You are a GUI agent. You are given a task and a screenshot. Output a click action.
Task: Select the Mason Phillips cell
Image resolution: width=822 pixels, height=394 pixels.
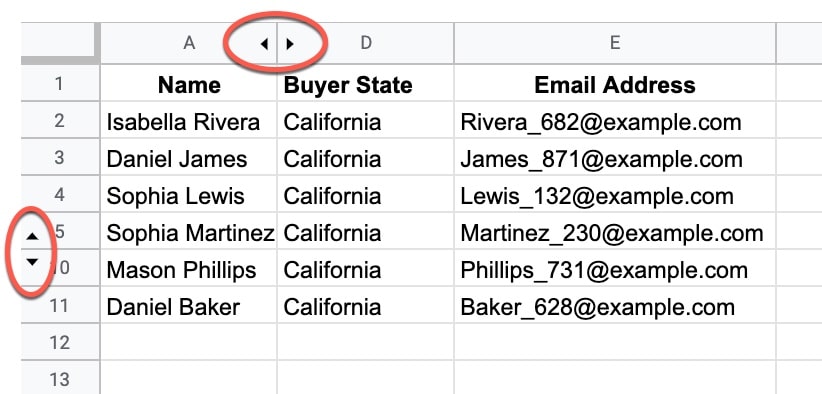(x=189, y=269)
